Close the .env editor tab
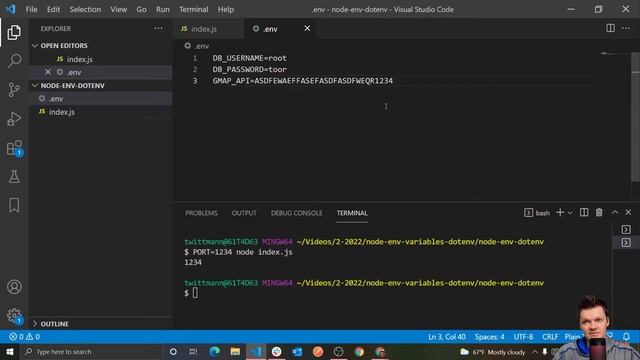 (307, 28)
